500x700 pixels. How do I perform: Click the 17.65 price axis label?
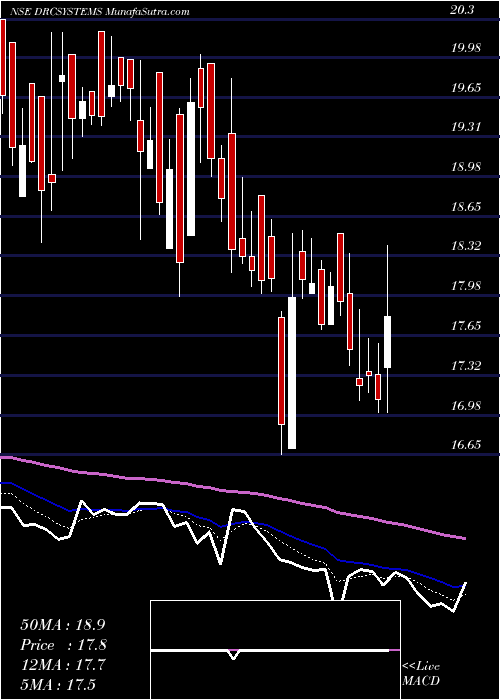pos(466,326)
